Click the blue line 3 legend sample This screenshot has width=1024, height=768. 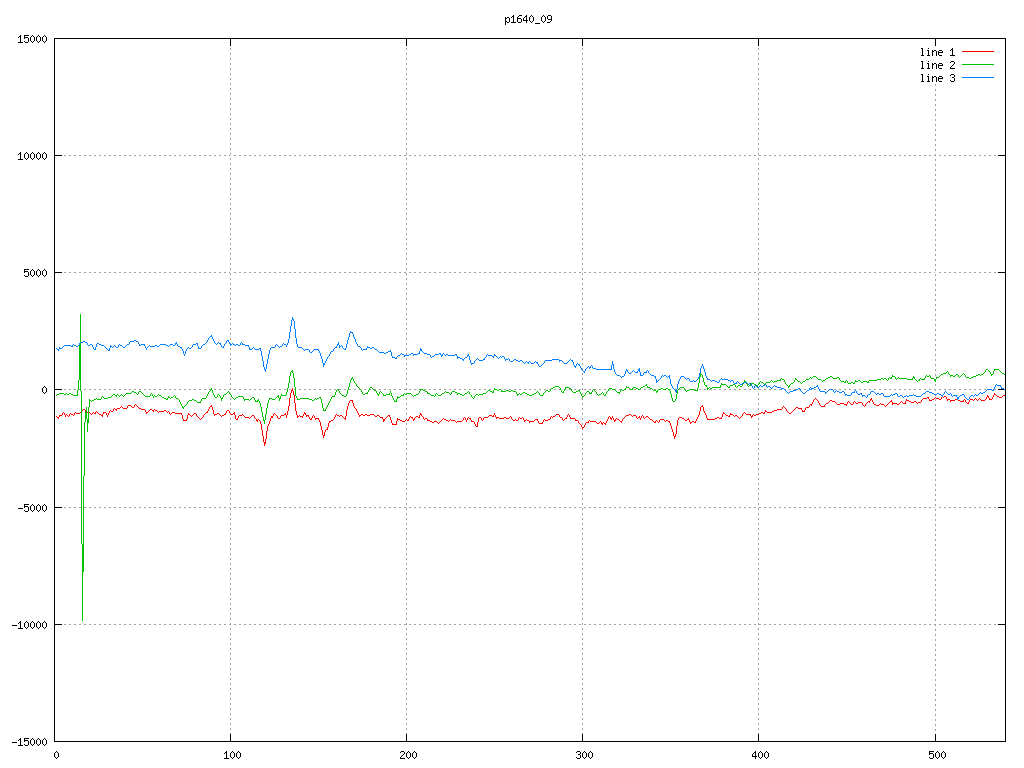tap(978, 77)
